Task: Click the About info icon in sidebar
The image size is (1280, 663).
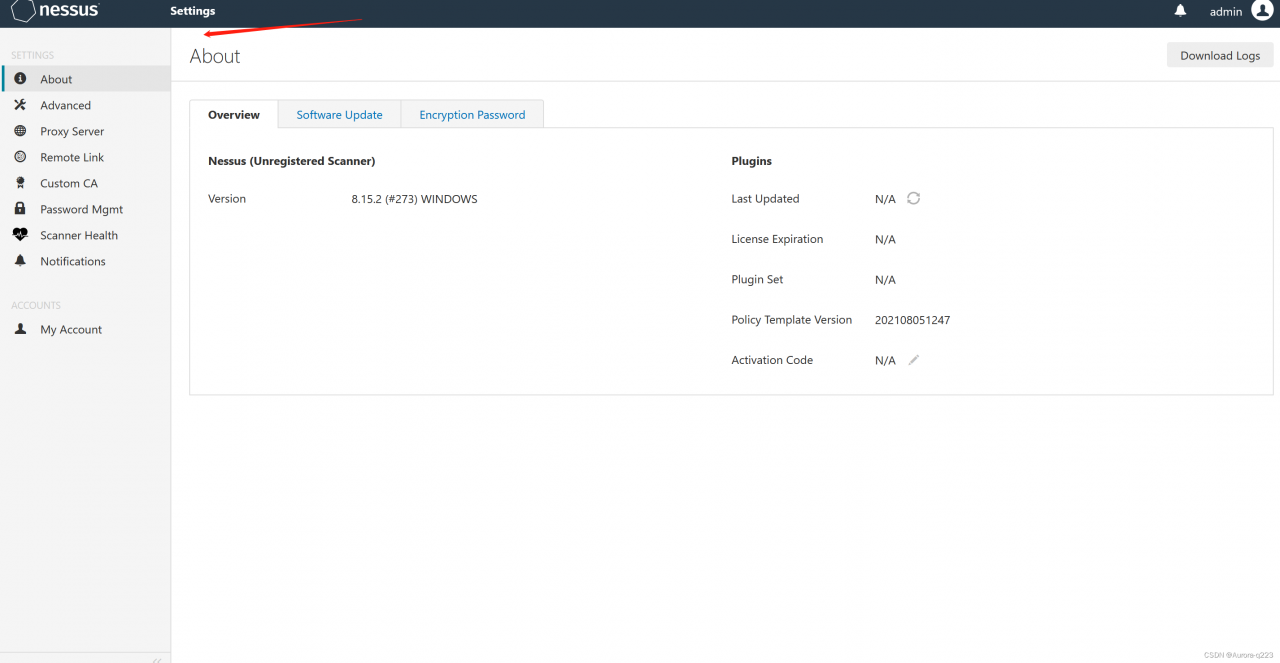Action: [x=20, y=79]
